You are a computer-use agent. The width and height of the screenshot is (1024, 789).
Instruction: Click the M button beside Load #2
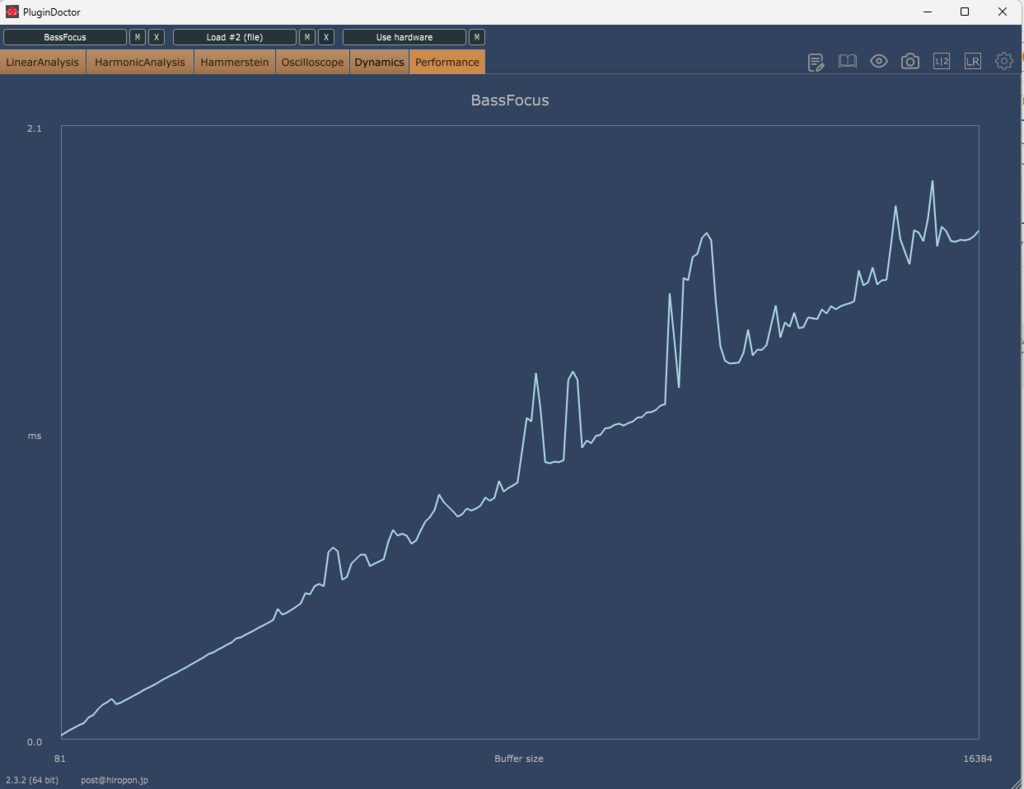307,37
